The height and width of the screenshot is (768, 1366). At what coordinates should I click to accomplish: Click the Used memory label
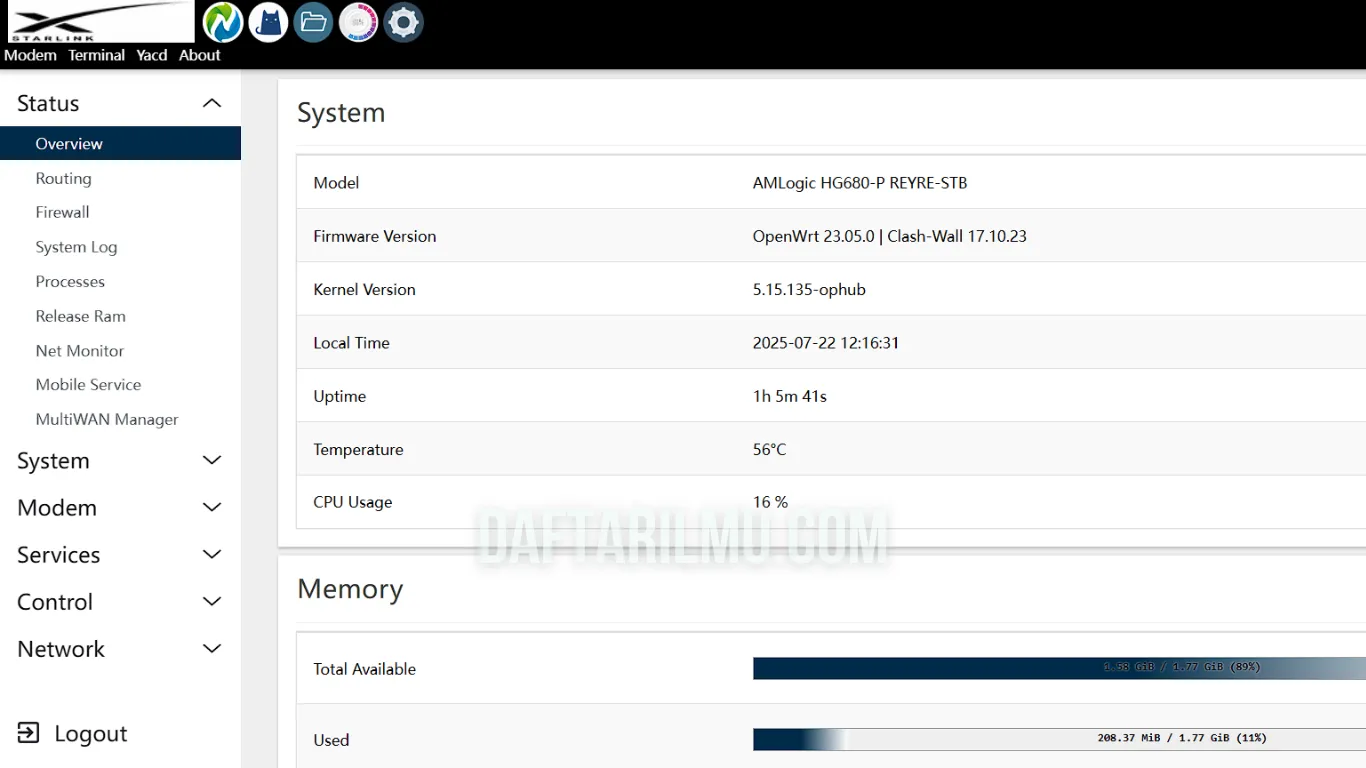pyautogui.click(x=331, y=740)
